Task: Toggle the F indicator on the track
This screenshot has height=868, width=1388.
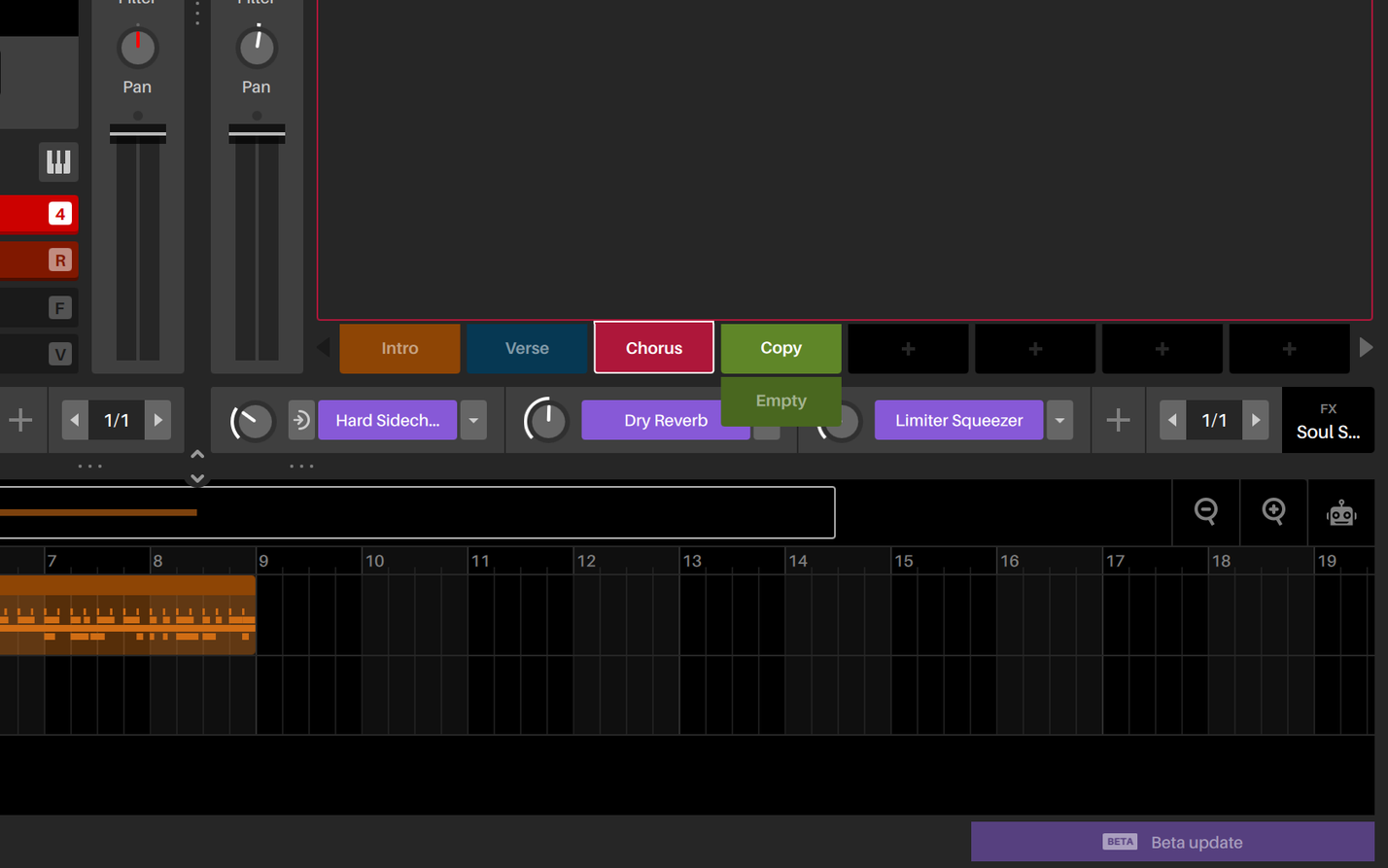Action: (x=60, y=307)
